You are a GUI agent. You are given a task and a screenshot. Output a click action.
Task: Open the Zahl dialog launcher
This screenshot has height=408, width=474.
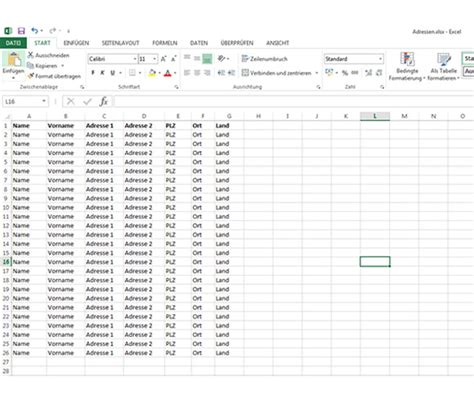tap(382, 87)
